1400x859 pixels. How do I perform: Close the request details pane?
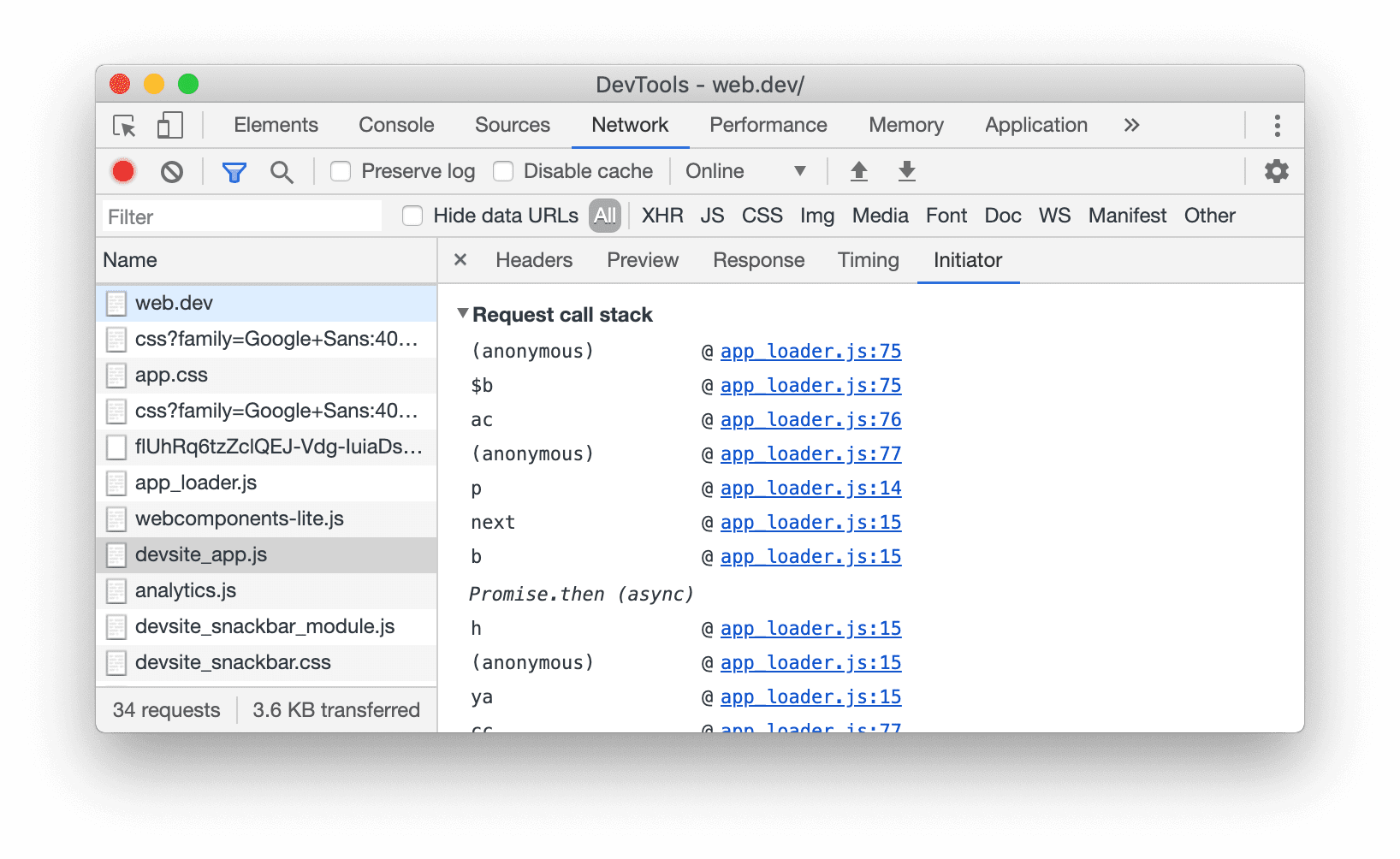point(460,260)
